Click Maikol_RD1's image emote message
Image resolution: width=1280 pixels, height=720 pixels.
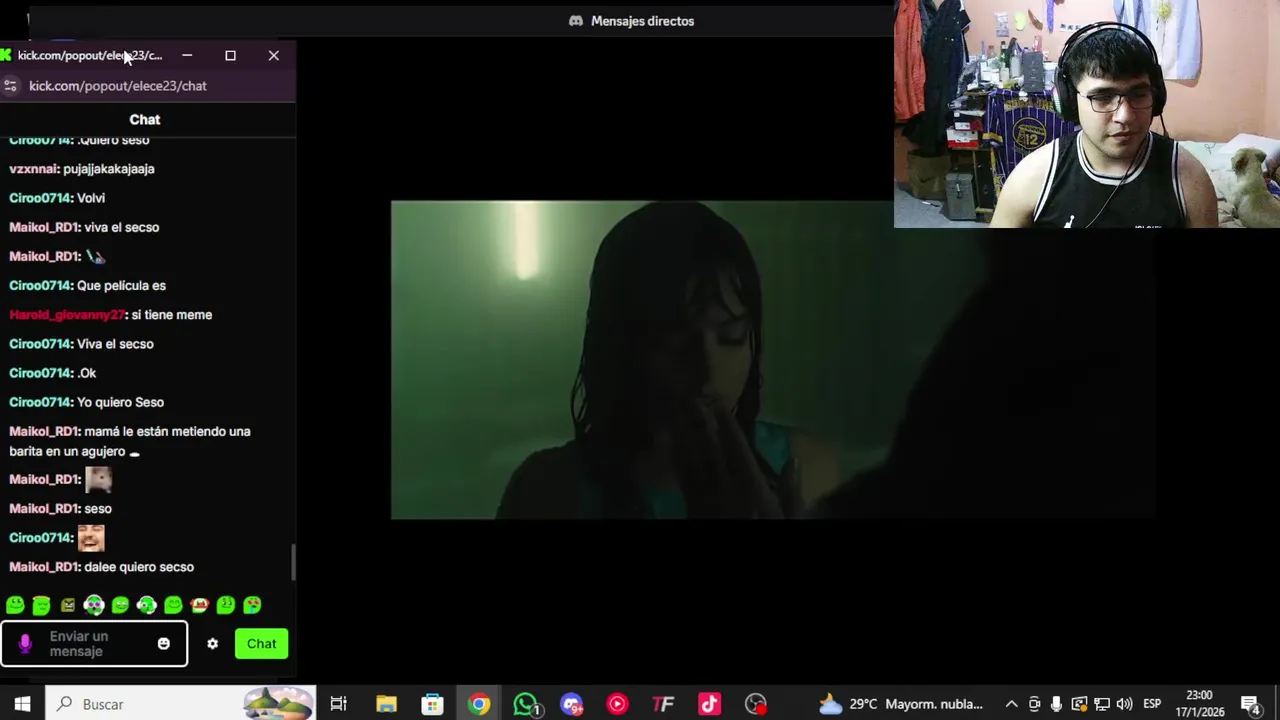(x=98, y=479)
